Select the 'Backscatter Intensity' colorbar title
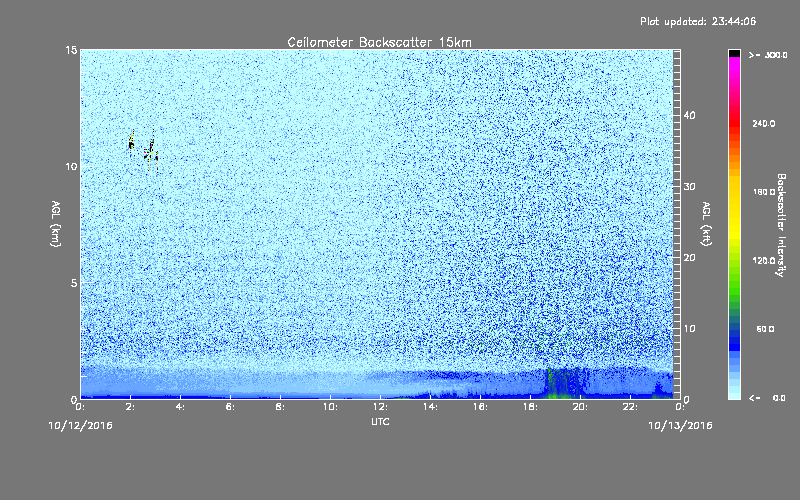This screenshot has width=800, height=500. coord(781,225)
